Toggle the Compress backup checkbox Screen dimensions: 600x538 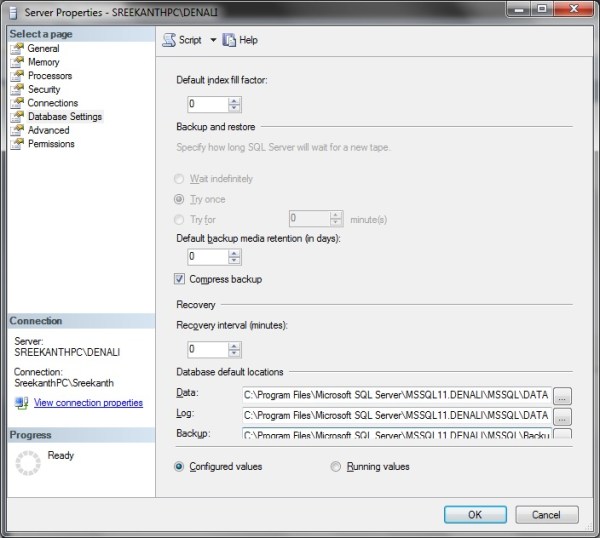pyautogui.click(x=180, y=279)
